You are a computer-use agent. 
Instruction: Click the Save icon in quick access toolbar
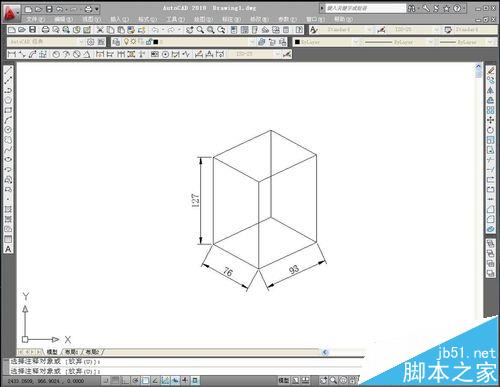[49, 9]
